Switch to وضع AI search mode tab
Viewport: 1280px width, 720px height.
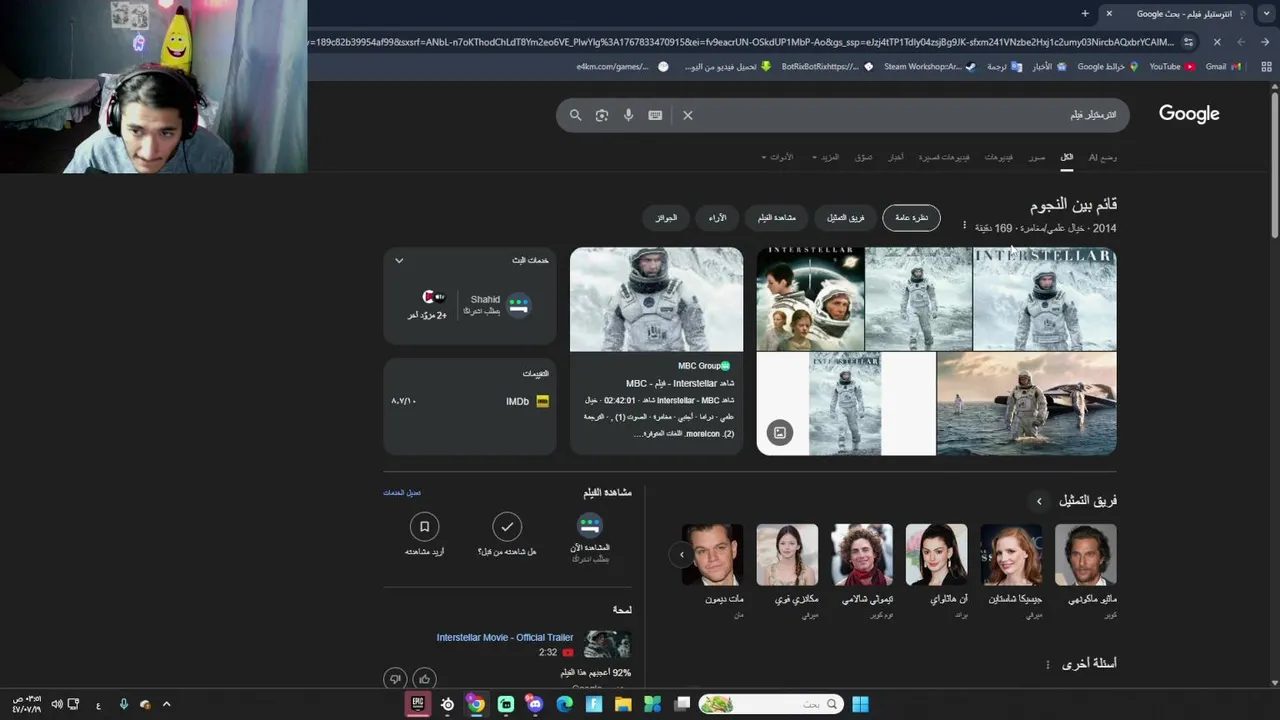coord(1103,157)
